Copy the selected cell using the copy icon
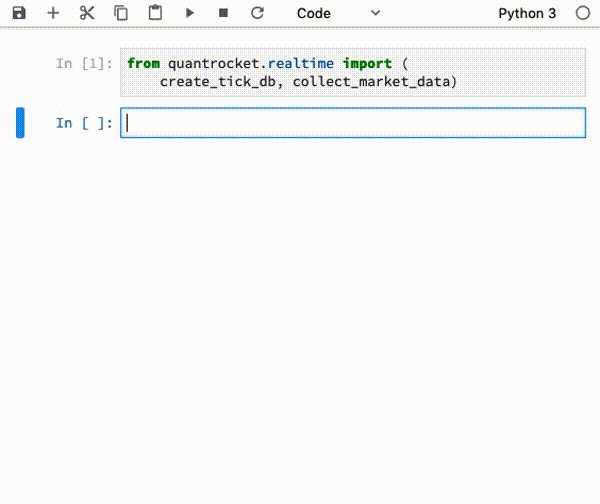Screen dimensions: 600x504 pyautogui.click(x=121, y=13)
